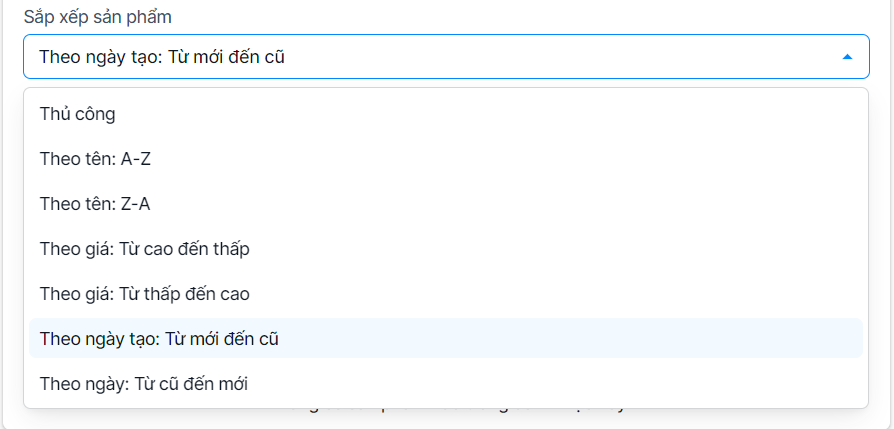Image resolution: width=894 pixels, height=429 pixels.
Task: Click the selected value text in the sort field
Action: point(162,57)
